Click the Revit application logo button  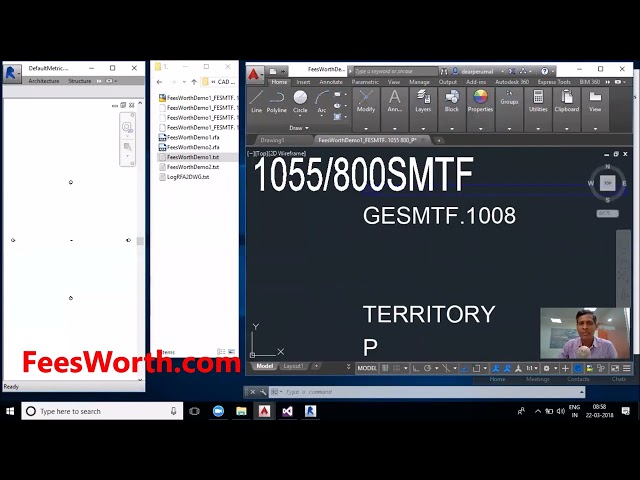(x=11, y=73)
